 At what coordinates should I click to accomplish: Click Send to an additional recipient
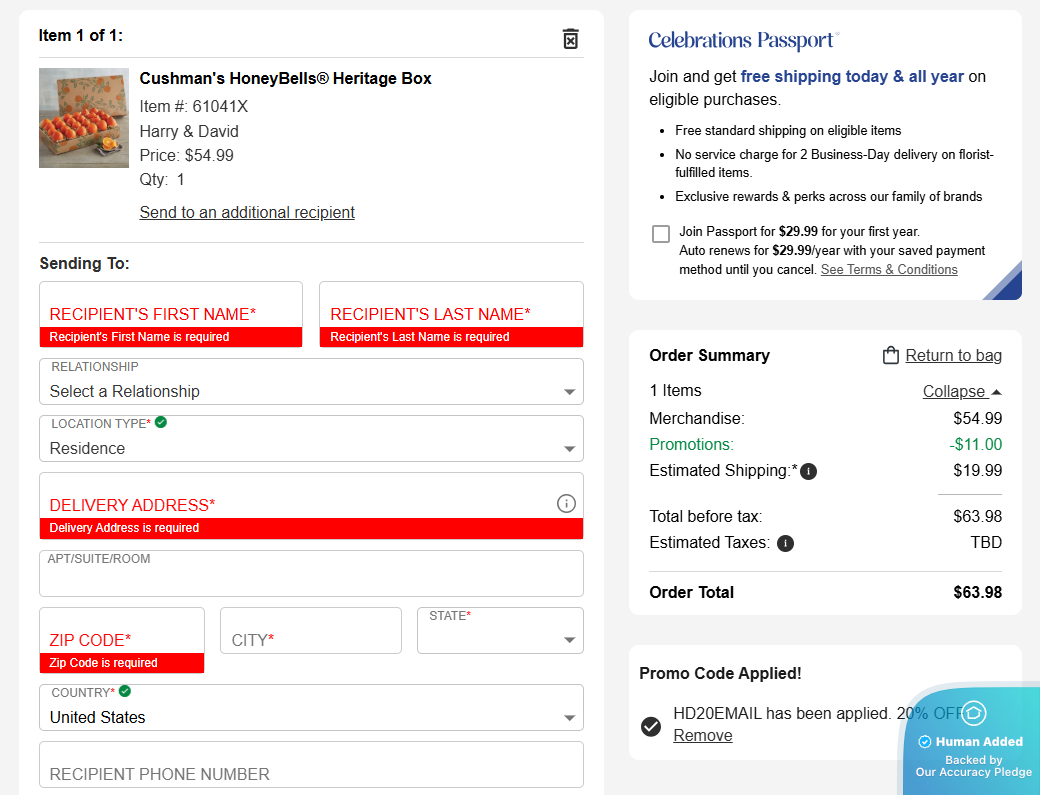(247, 212)
